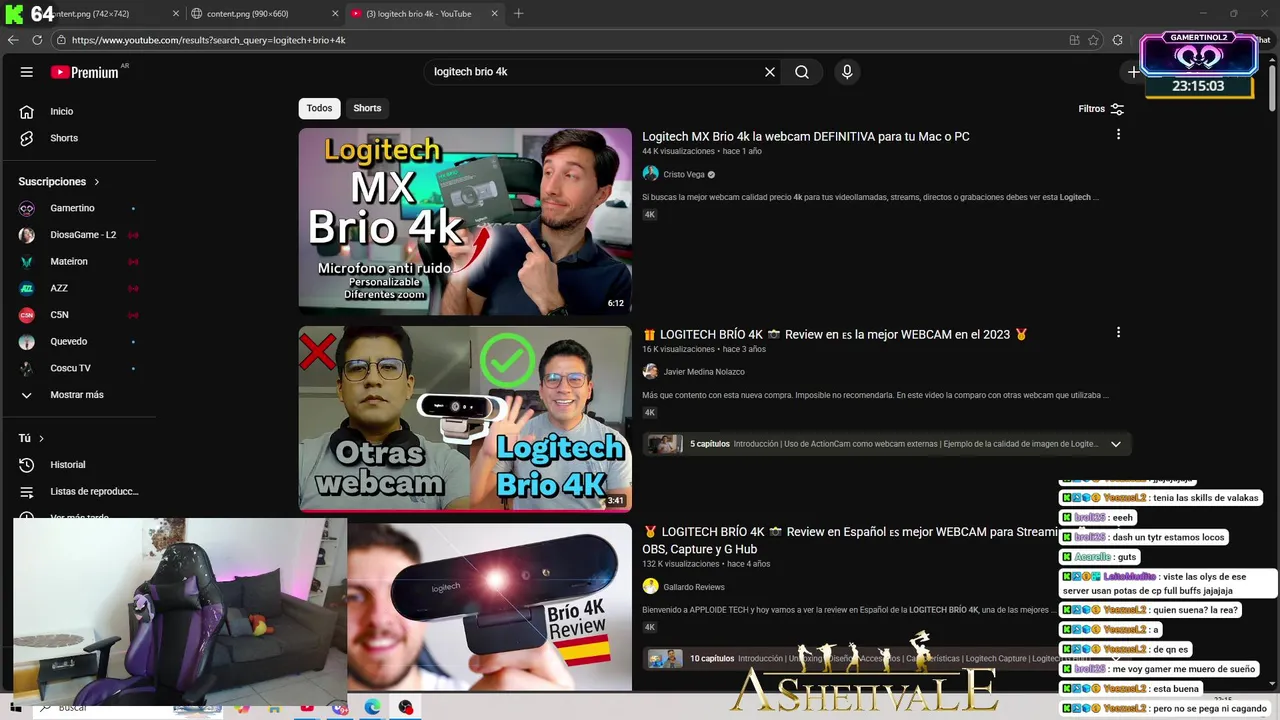Open the Cristo Vega channel link

[684, 174]
